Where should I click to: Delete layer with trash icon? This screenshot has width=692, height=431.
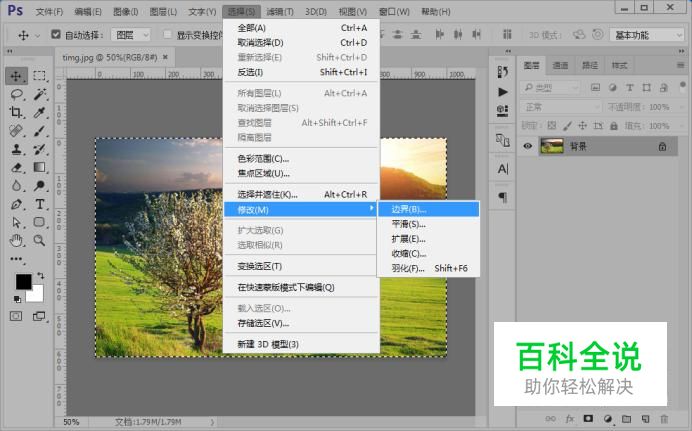[664, 419]
